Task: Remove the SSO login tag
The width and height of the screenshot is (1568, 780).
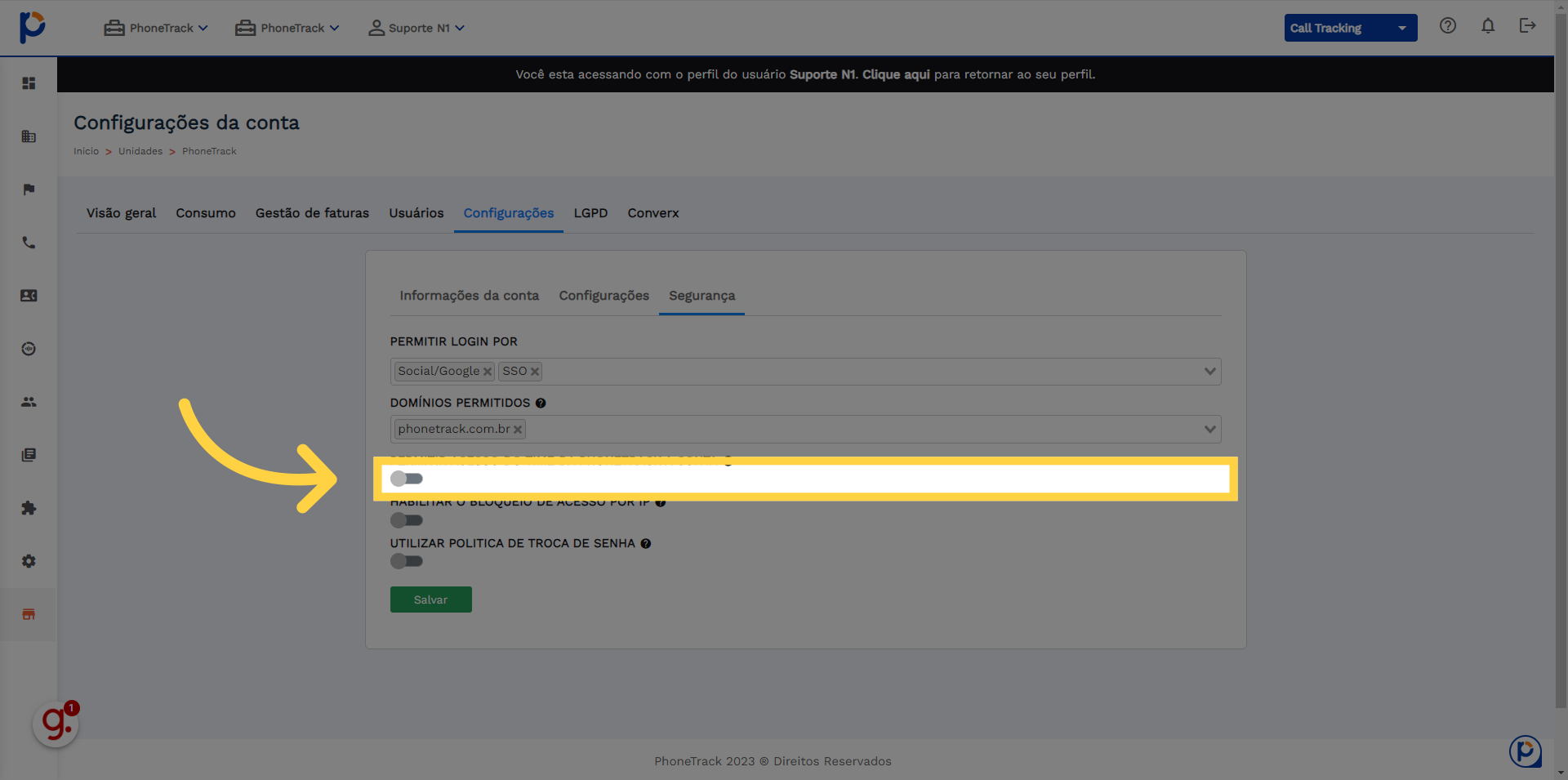Action: pos(535,372)
